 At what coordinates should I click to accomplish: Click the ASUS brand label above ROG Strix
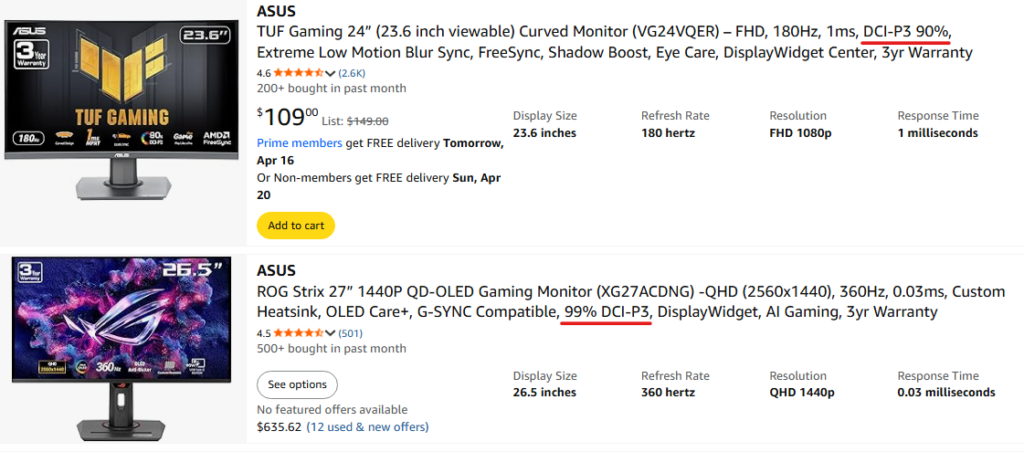276,270
